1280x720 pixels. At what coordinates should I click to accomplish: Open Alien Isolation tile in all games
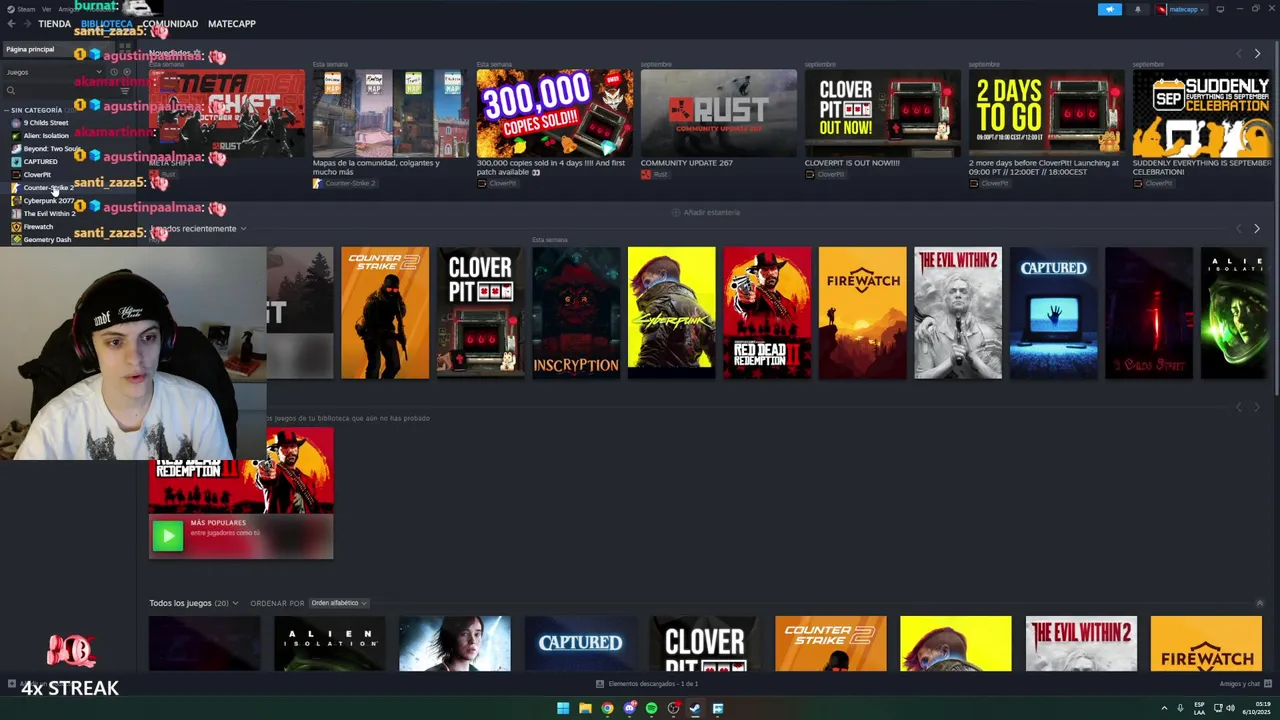329,643
